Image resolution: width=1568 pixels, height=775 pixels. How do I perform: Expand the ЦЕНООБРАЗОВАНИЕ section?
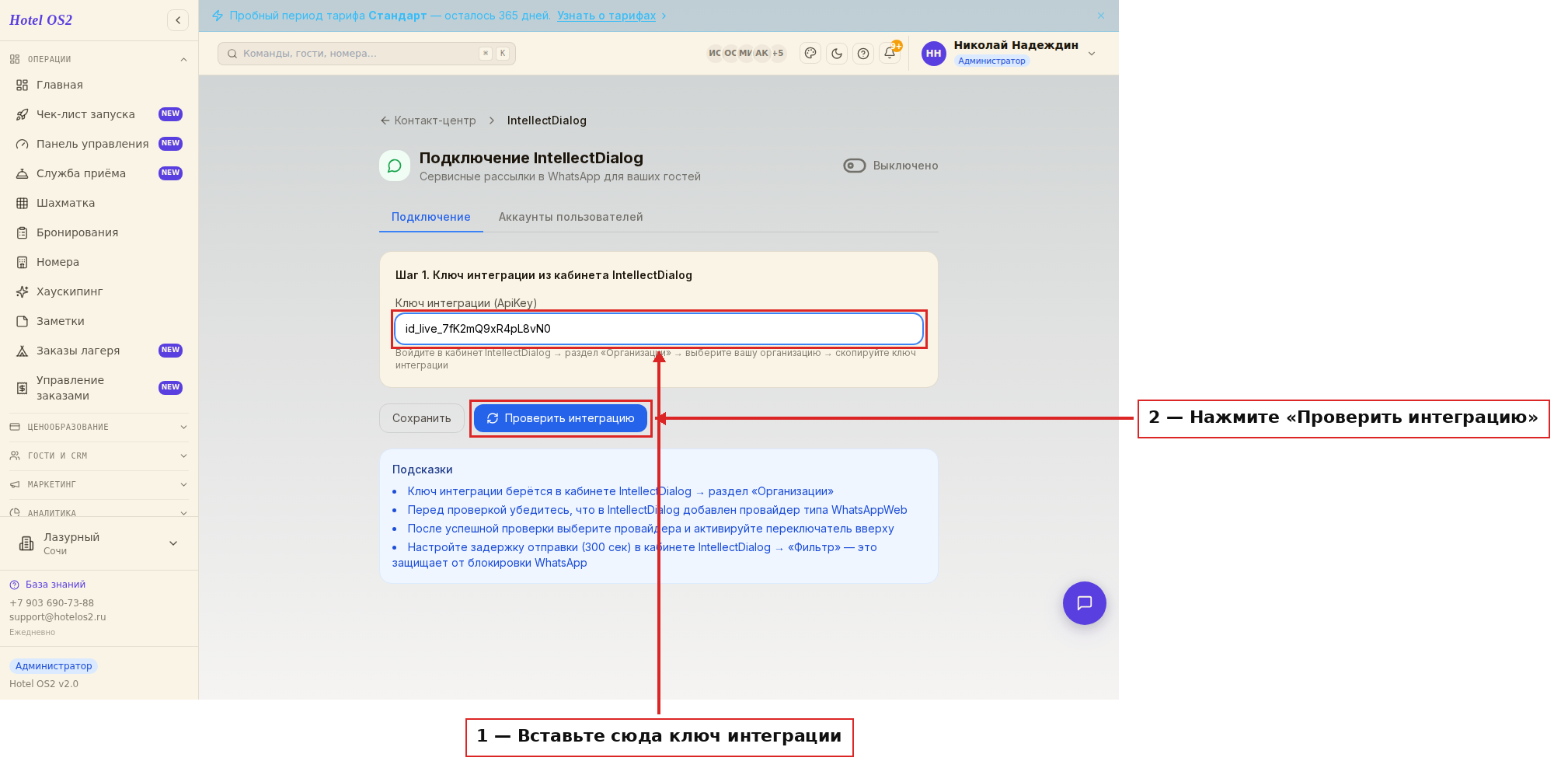[x=99, y=427]
